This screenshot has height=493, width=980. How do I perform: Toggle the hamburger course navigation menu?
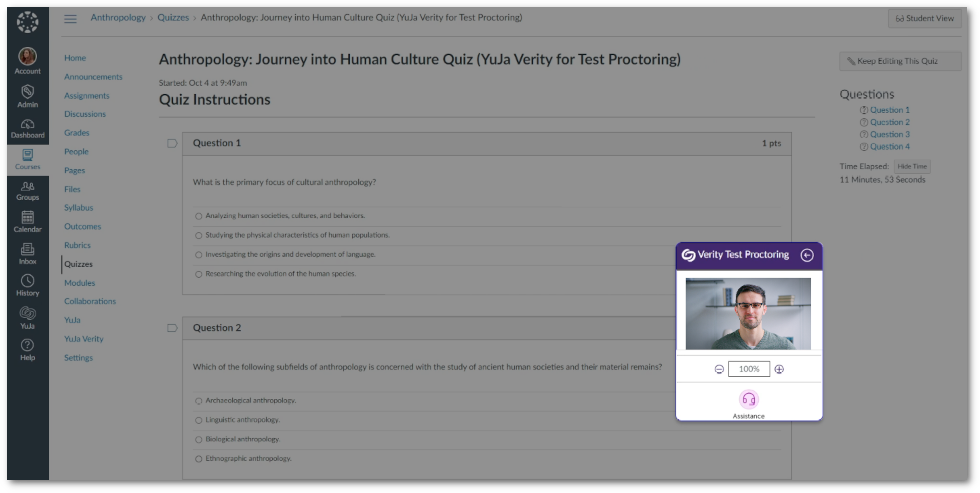(70, 18)
